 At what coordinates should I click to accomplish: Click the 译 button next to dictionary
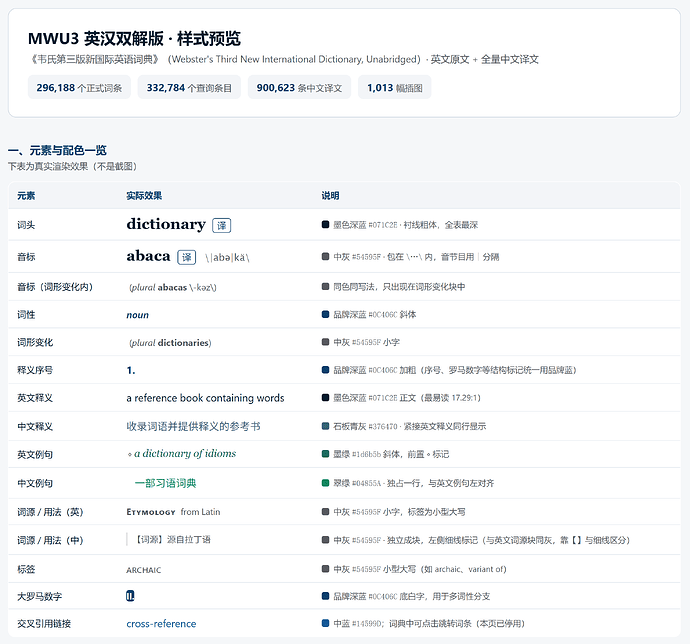[221, 225]
